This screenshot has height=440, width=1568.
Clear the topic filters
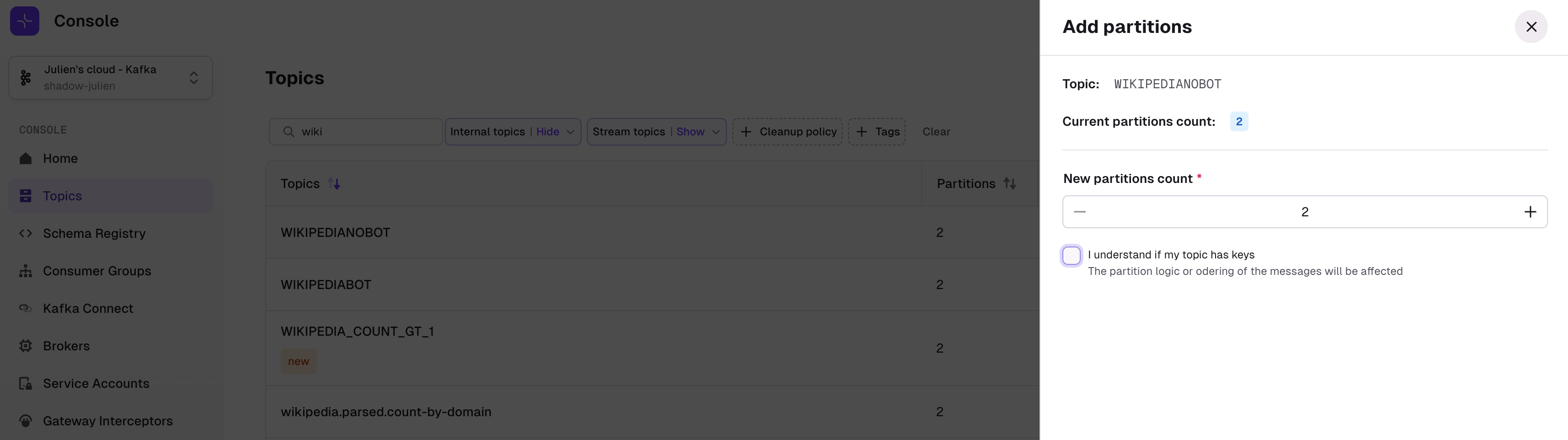936,132
